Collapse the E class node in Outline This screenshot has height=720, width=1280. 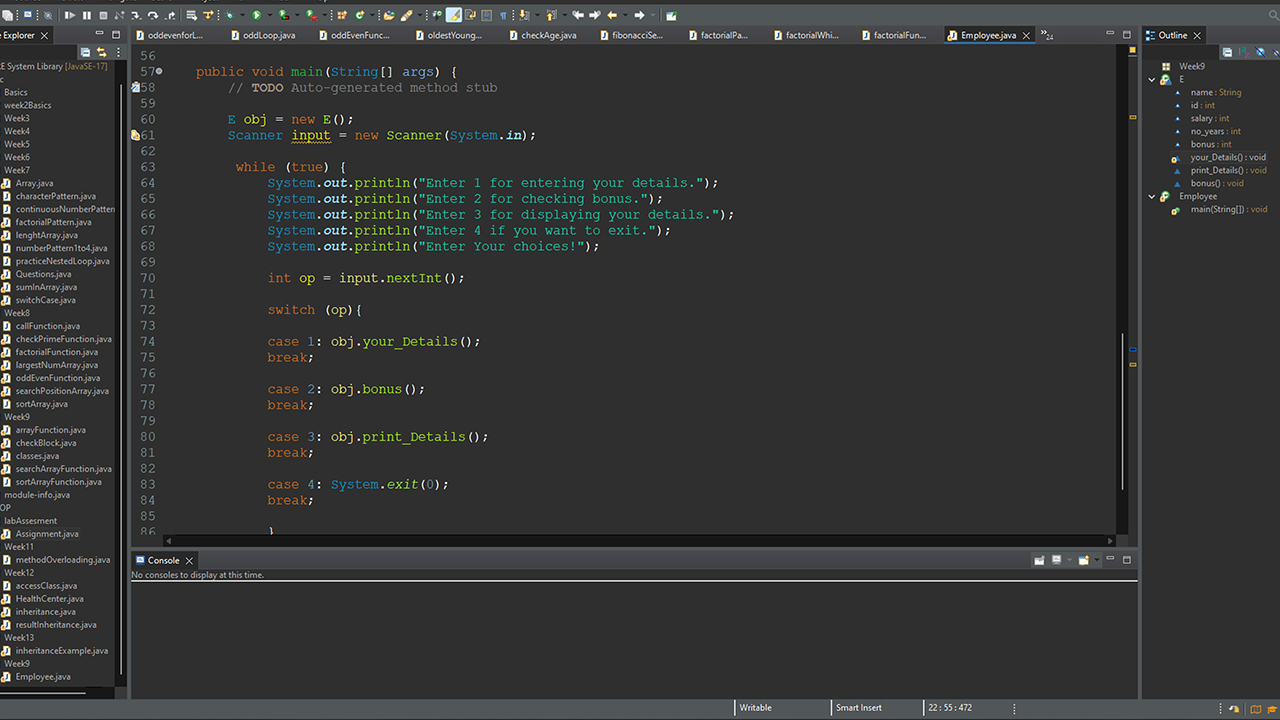1152,79
